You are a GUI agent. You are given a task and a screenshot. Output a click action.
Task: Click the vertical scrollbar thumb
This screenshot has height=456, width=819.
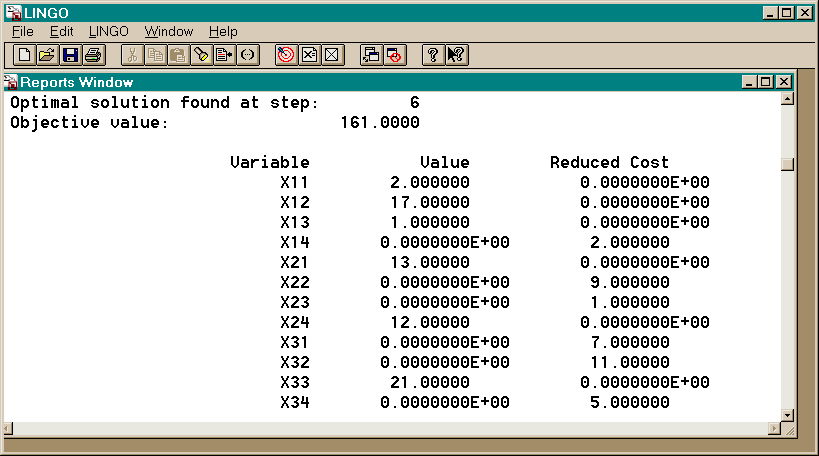click(x=788, y=164)
